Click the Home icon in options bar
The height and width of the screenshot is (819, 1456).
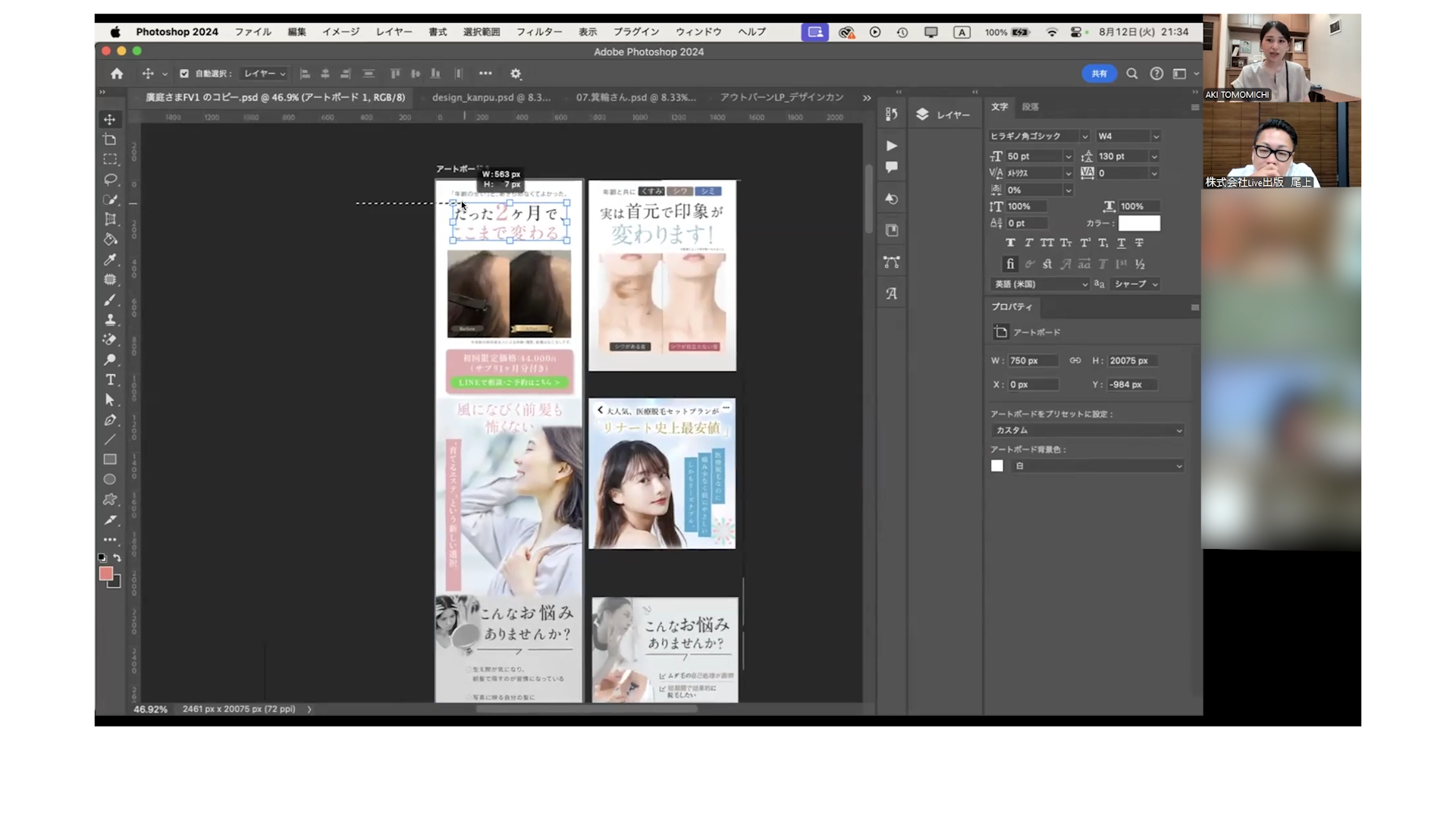(117, 74)
